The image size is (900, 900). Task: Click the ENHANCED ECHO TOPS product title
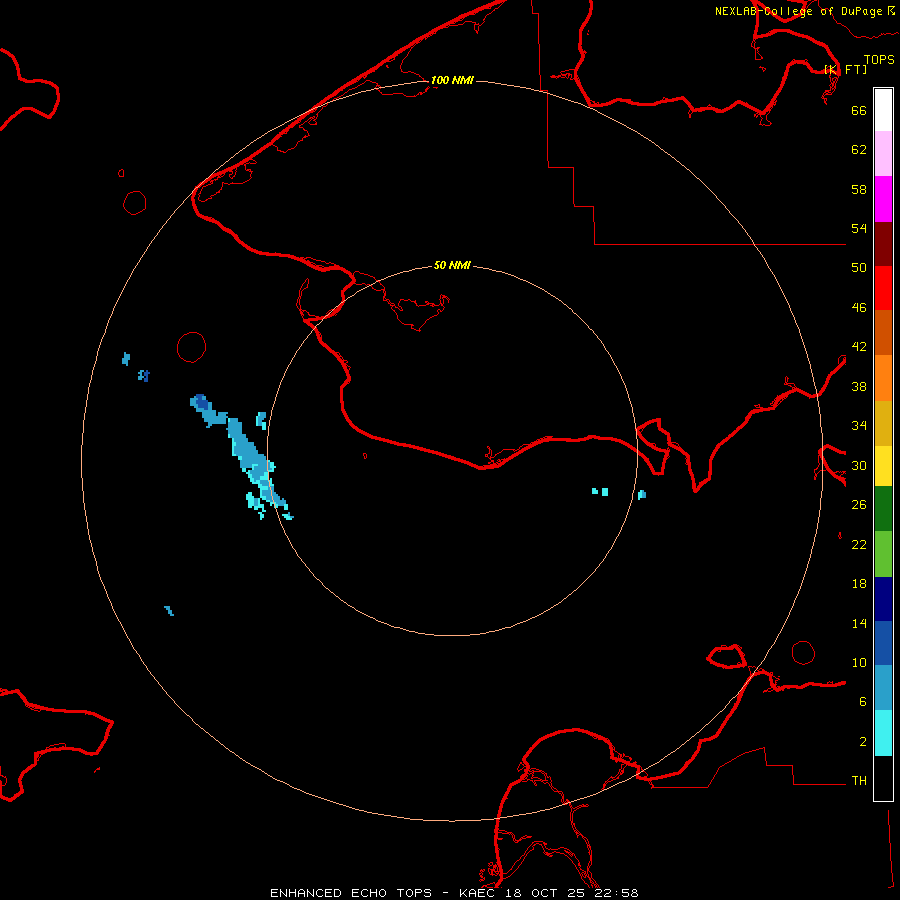click(x=351, y=893)
